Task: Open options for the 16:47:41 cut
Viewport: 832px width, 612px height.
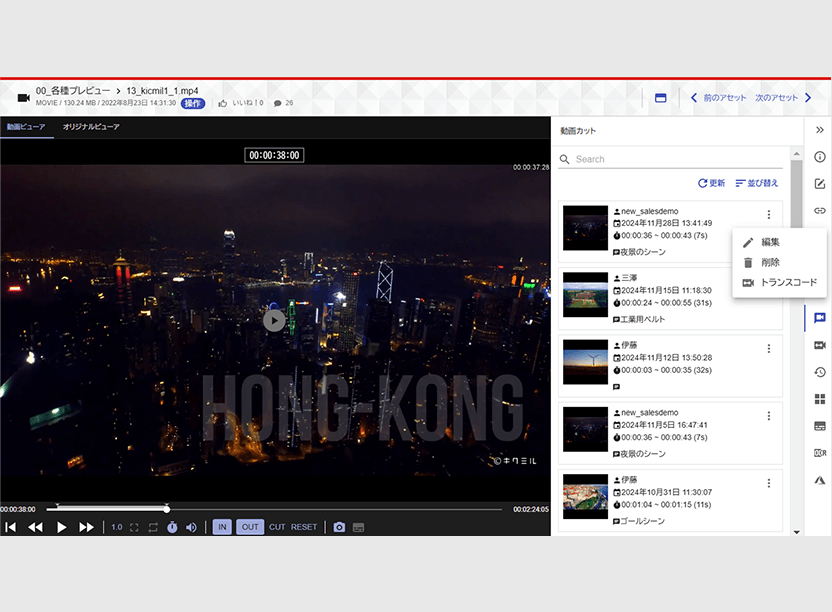Action: (x=768, y=416)
